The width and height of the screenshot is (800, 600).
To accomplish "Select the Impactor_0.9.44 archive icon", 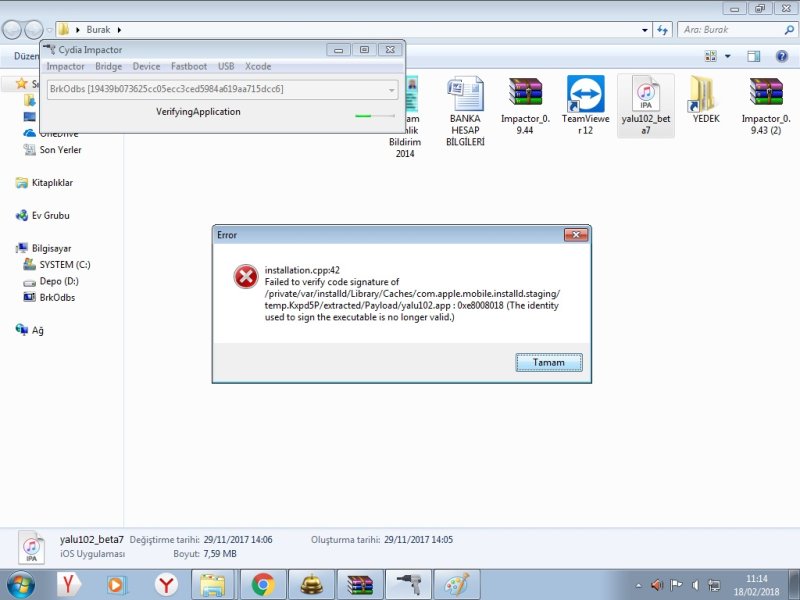I will (x=525, y=95).
